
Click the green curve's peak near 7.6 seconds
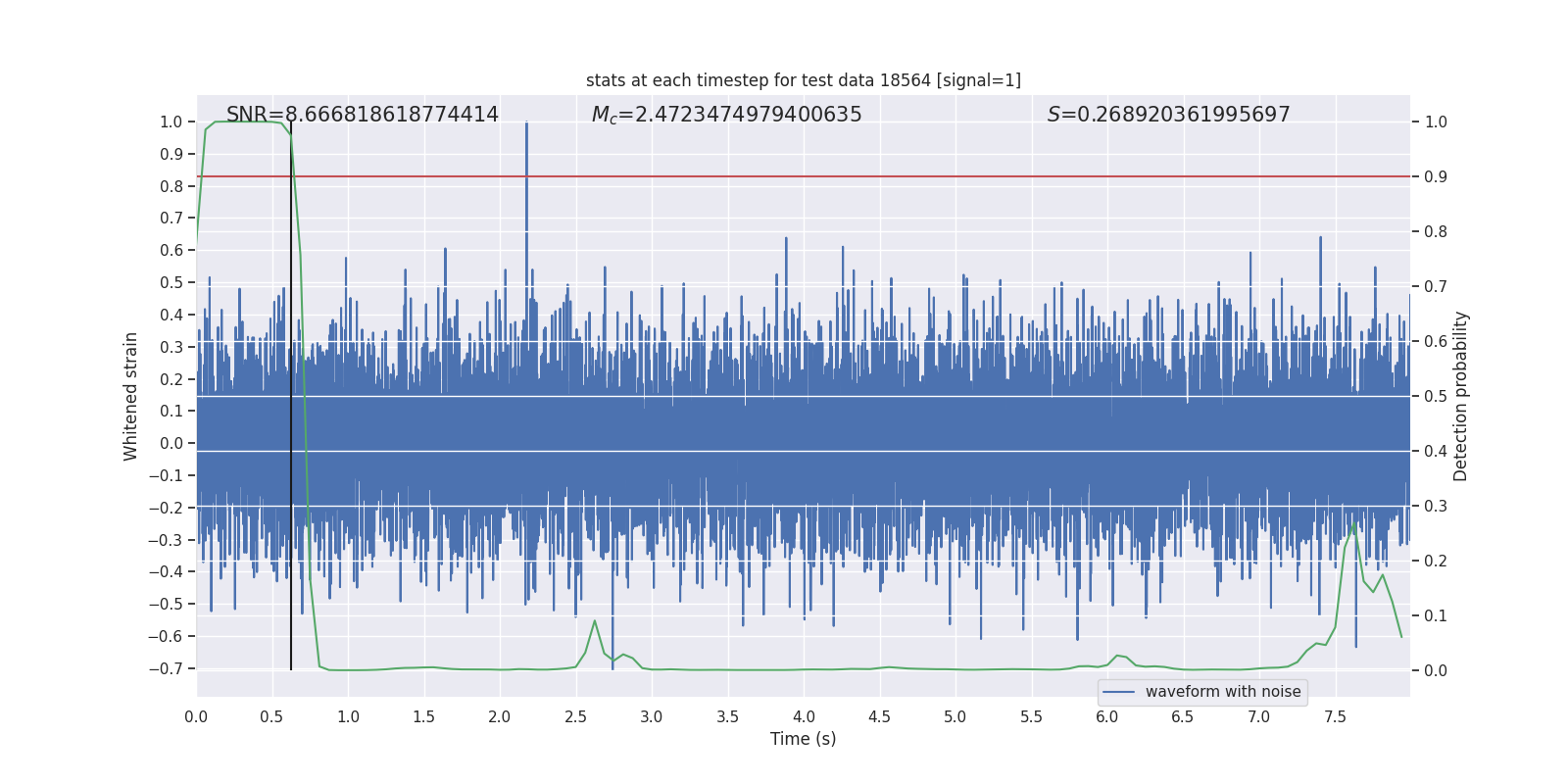pyautogui.click(x=1354, y=525)
